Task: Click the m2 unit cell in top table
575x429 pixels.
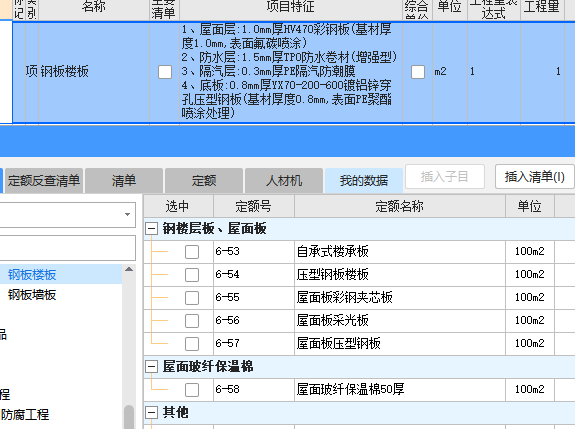Action: (450, 72)
